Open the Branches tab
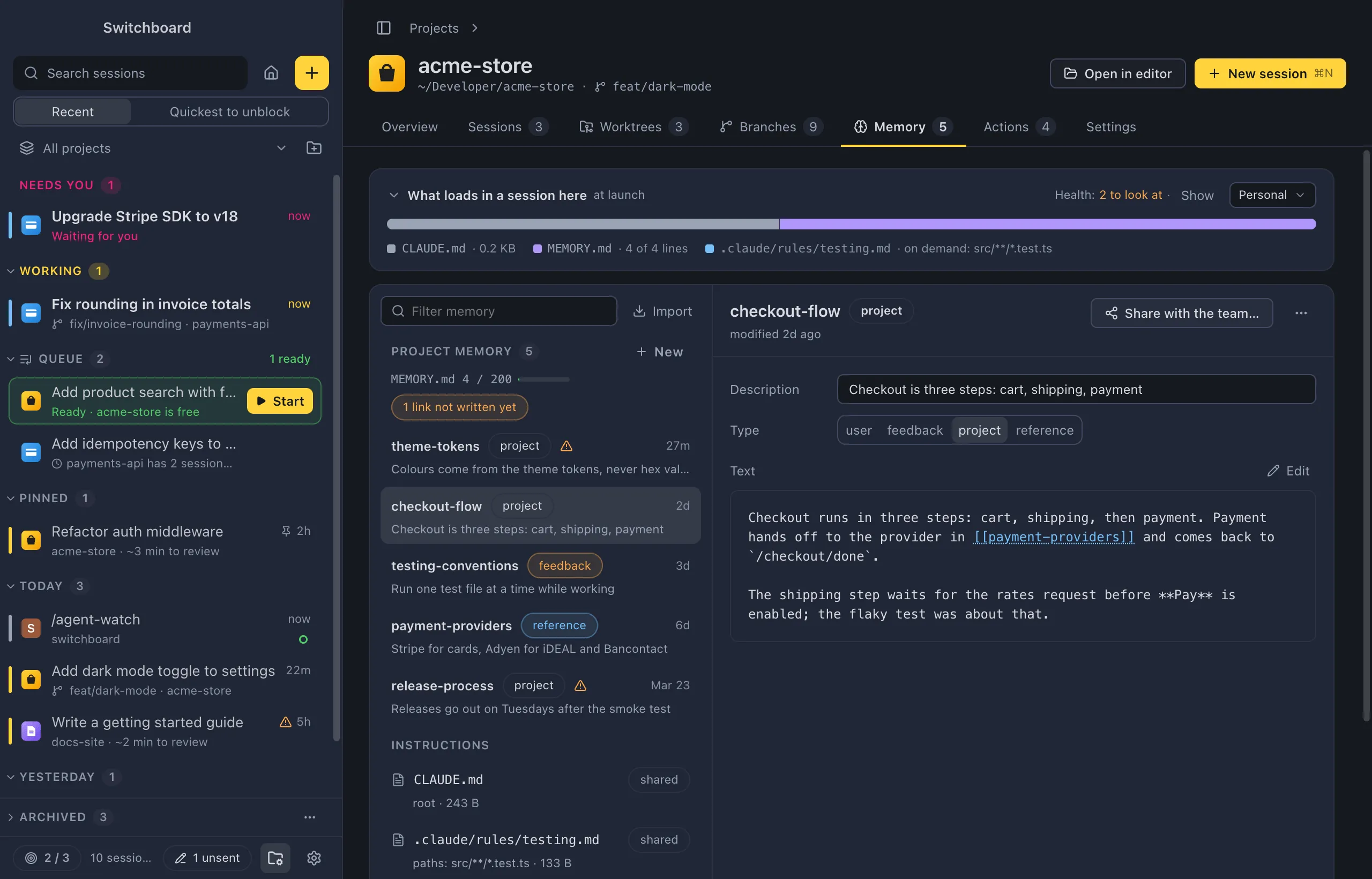Viewport: 1372px width, 879px height. [x=771, y=126]
